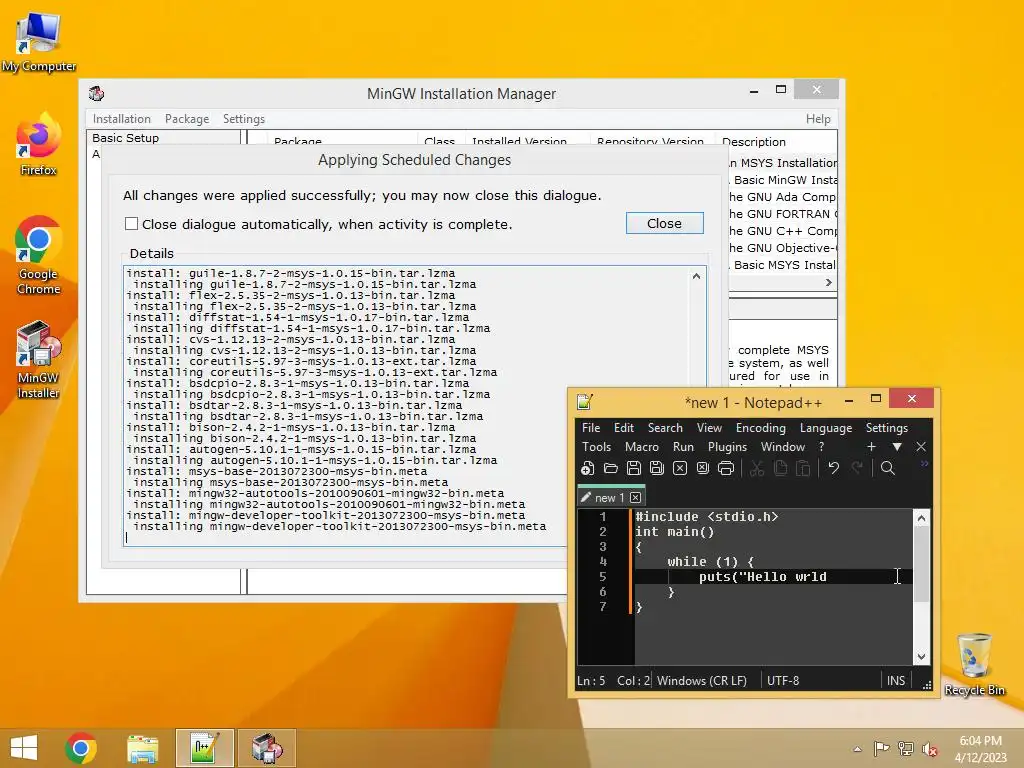The width and height of the screenshot is (1024, 768).
Task: Undo last edit in Notepad++ toolbar
Action: pos(833,468)
